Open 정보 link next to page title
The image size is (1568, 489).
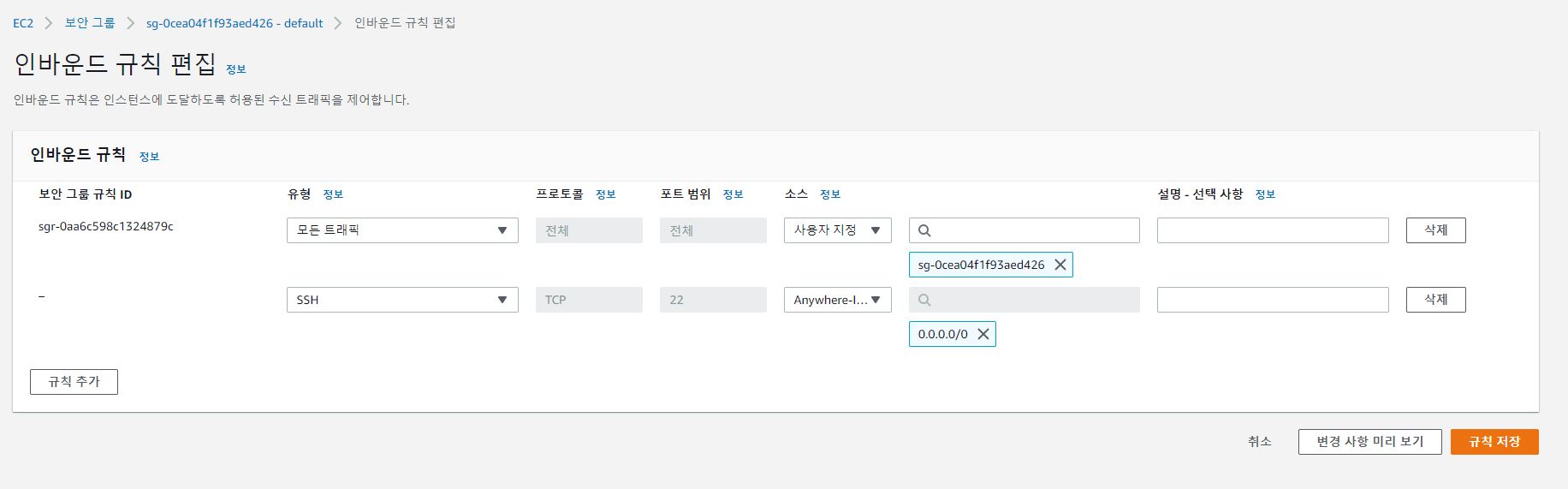(236, 69)
